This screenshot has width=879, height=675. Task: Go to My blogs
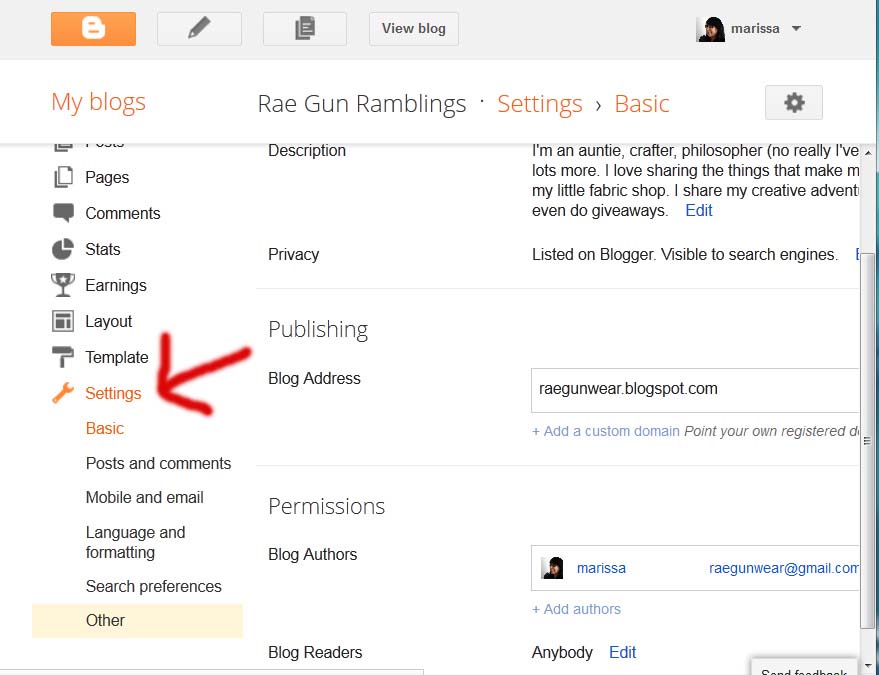[98, 103]
